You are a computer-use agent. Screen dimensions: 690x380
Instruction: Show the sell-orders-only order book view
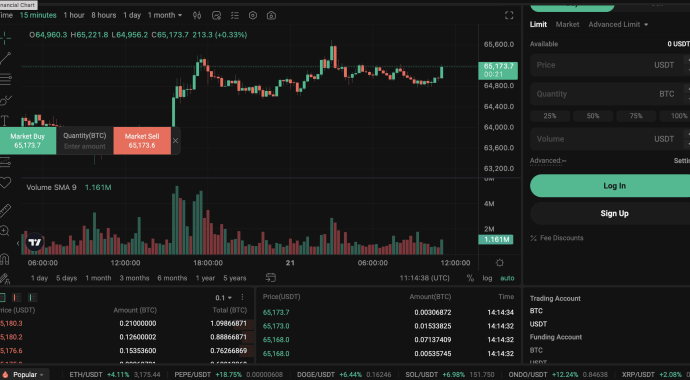(x=17, y=298)
